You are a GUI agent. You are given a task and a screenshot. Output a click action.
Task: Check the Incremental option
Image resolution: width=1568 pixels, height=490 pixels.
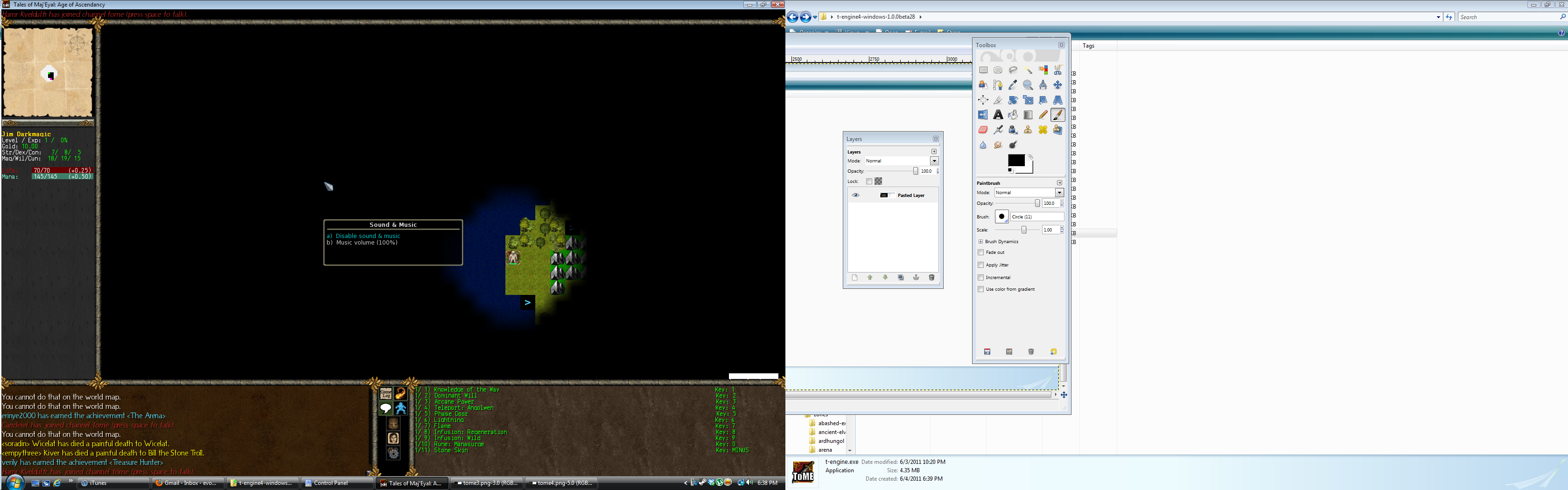coord(980,277)
